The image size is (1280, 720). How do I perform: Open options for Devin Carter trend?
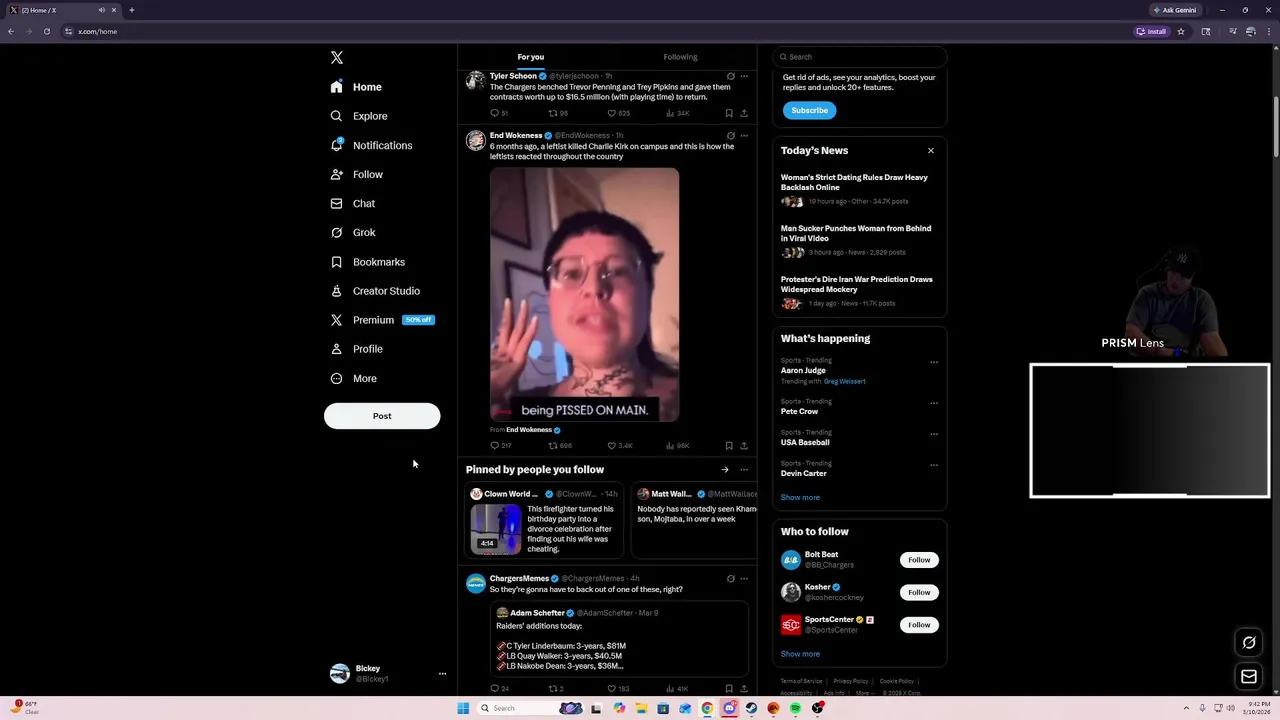click(934, 465)
